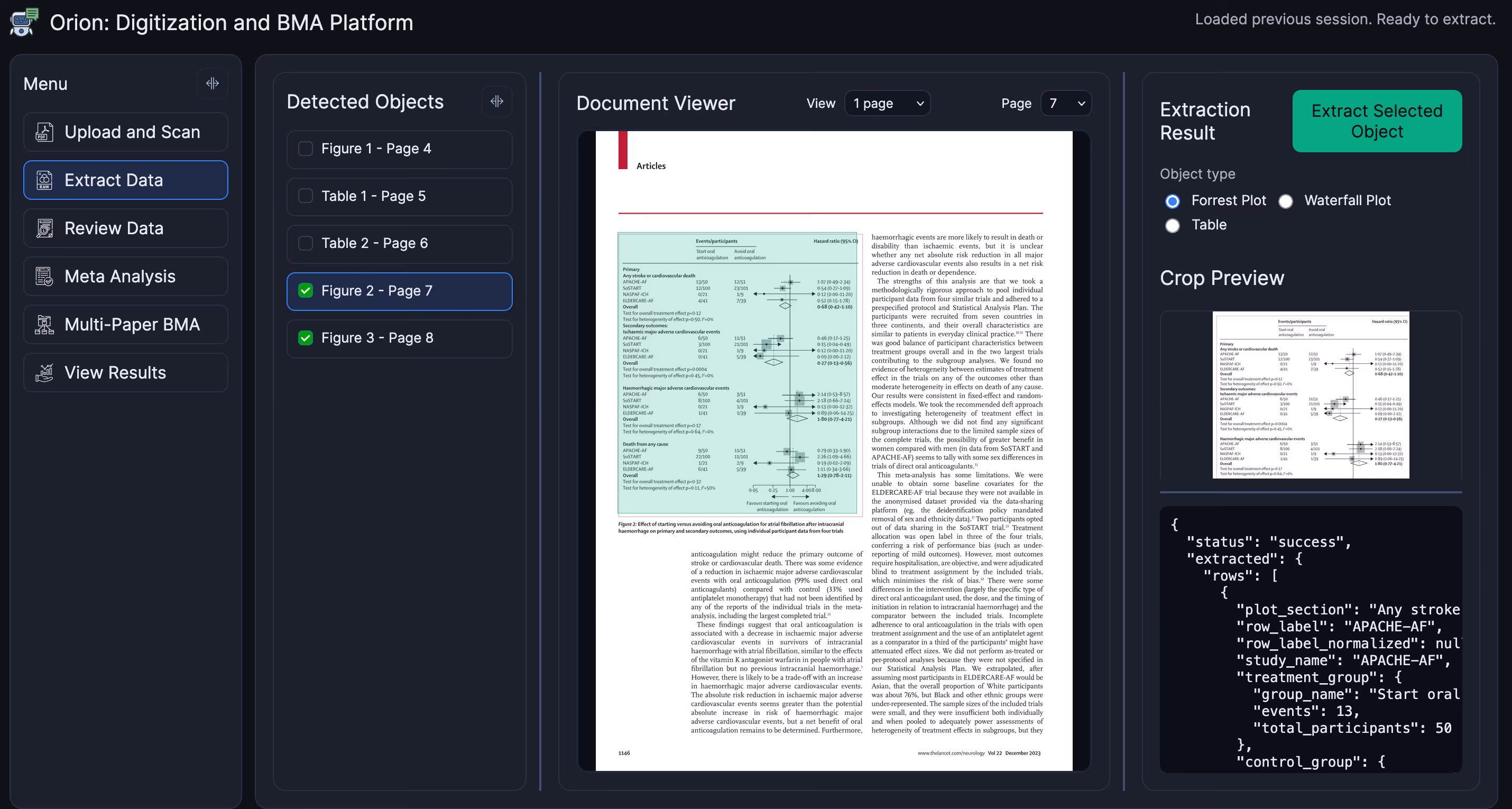The height and width of the screenshot is (809, 1512).
Task: Click the Upload and Scan PDF icon
Action: (x=44, y=132)
